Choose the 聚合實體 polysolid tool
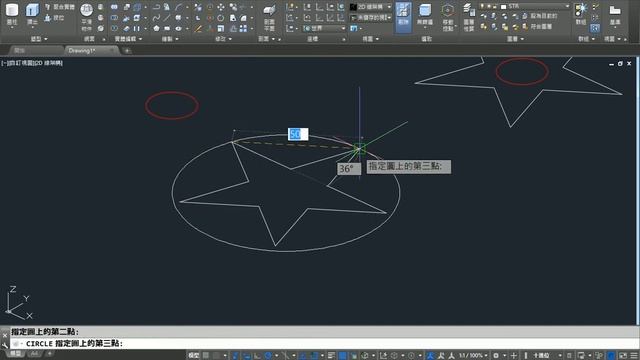Image resolution: width=640 pixels, height=360 pixels. 60,7
